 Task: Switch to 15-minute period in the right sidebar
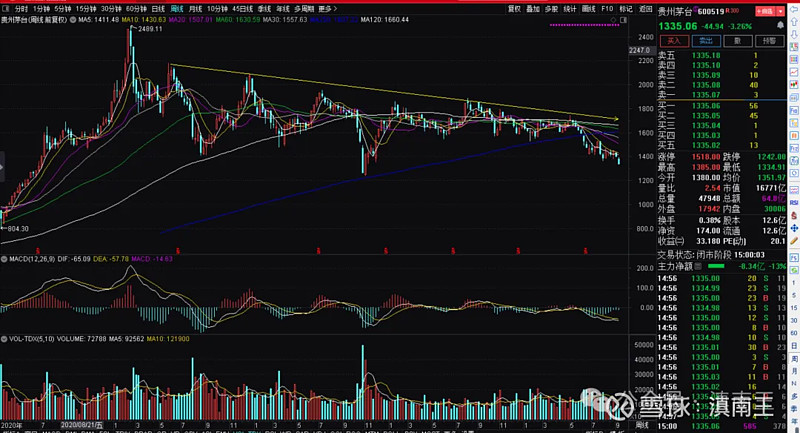click(x=794, y=308)
